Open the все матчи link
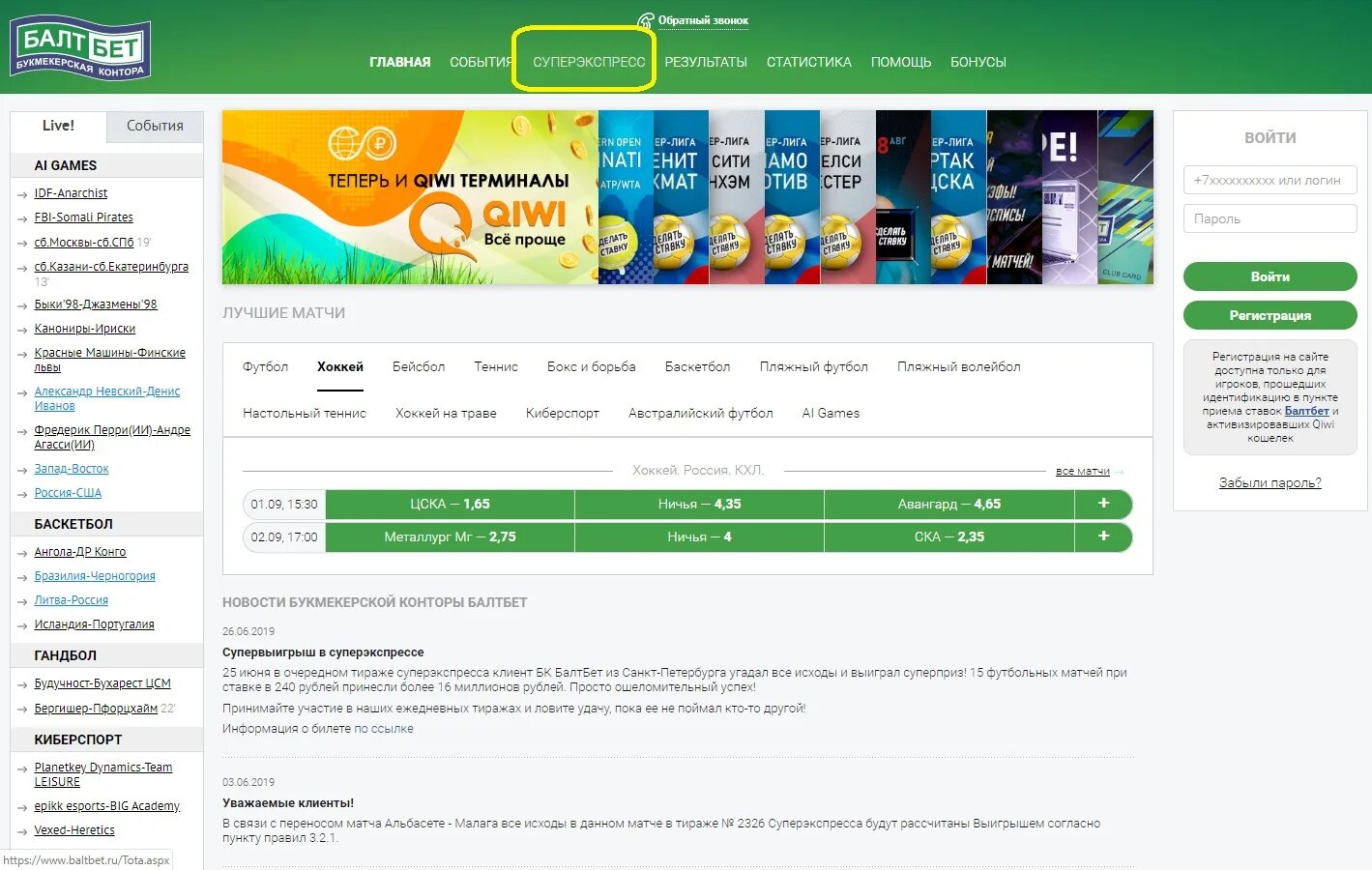This screenshot has height=870, width=1372. 1083,471
